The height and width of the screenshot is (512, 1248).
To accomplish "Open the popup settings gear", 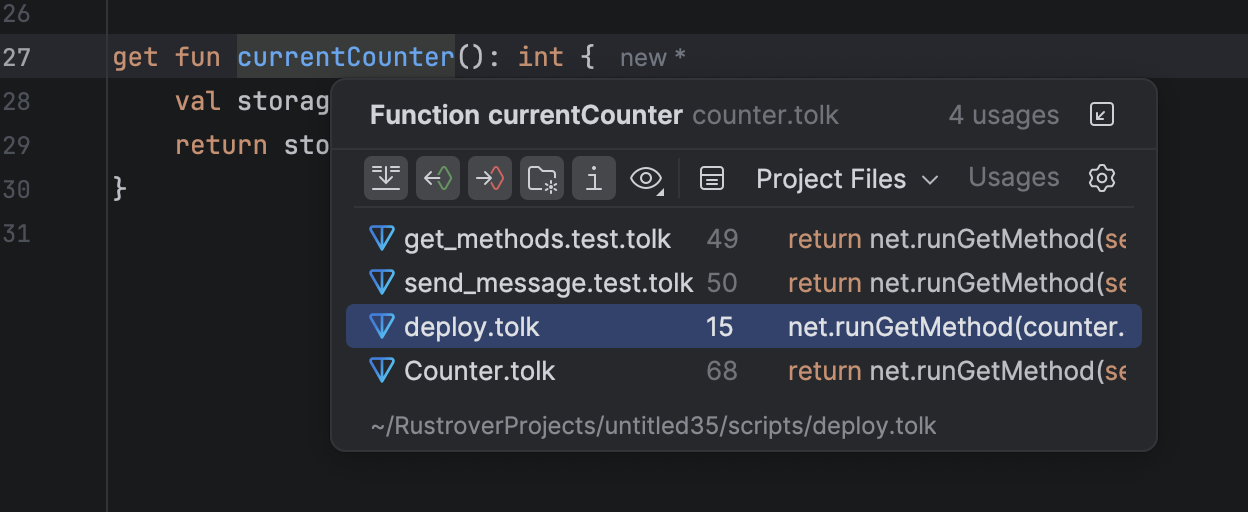I will [x=1101, y=179].
